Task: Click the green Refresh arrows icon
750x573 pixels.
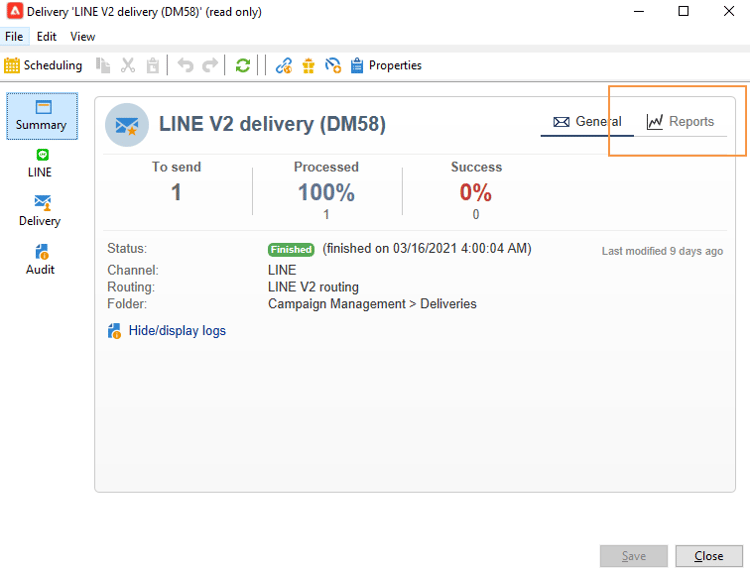Action: coord(243,65)
